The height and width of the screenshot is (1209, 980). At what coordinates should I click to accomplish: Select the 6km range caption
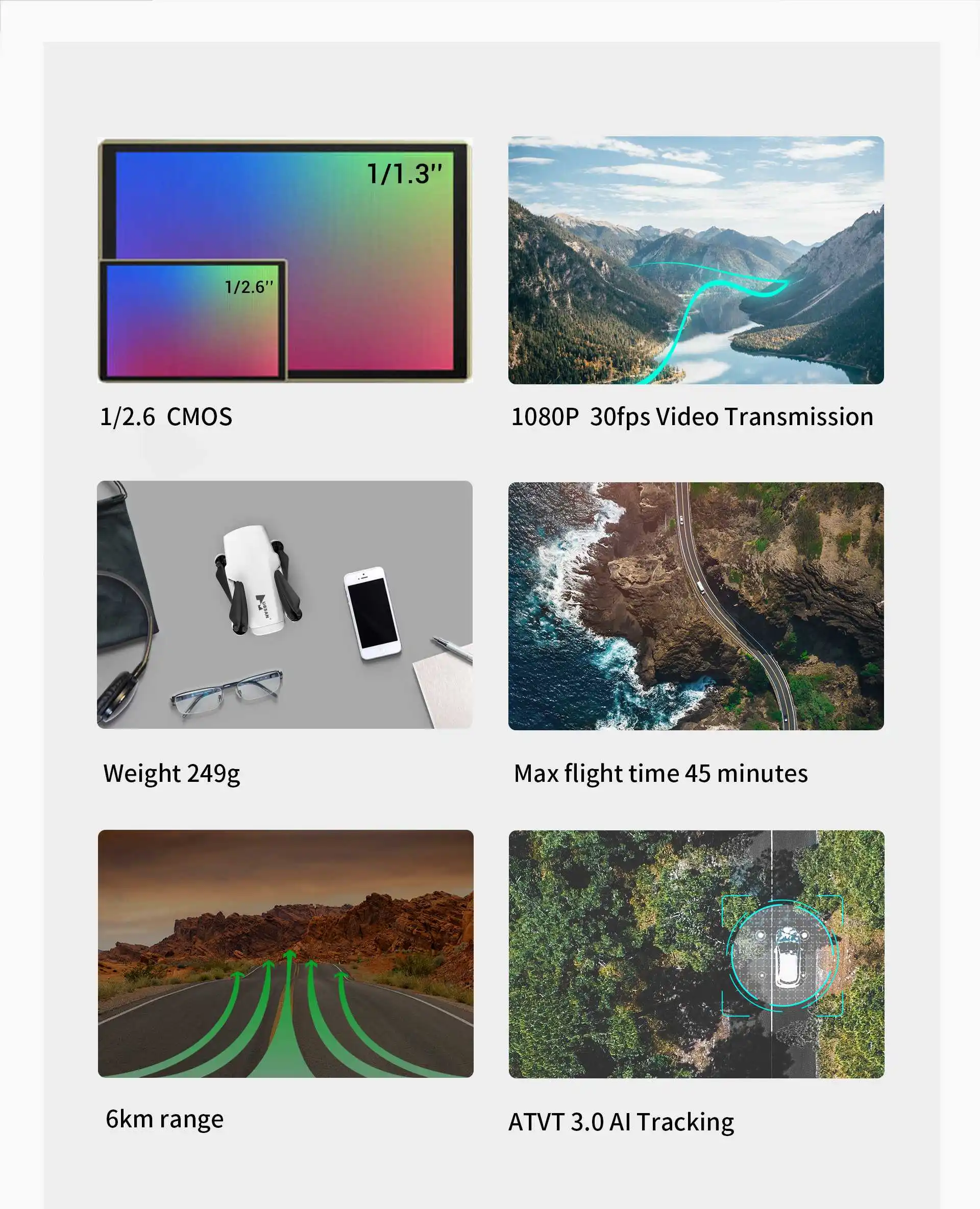(164, 1119)
